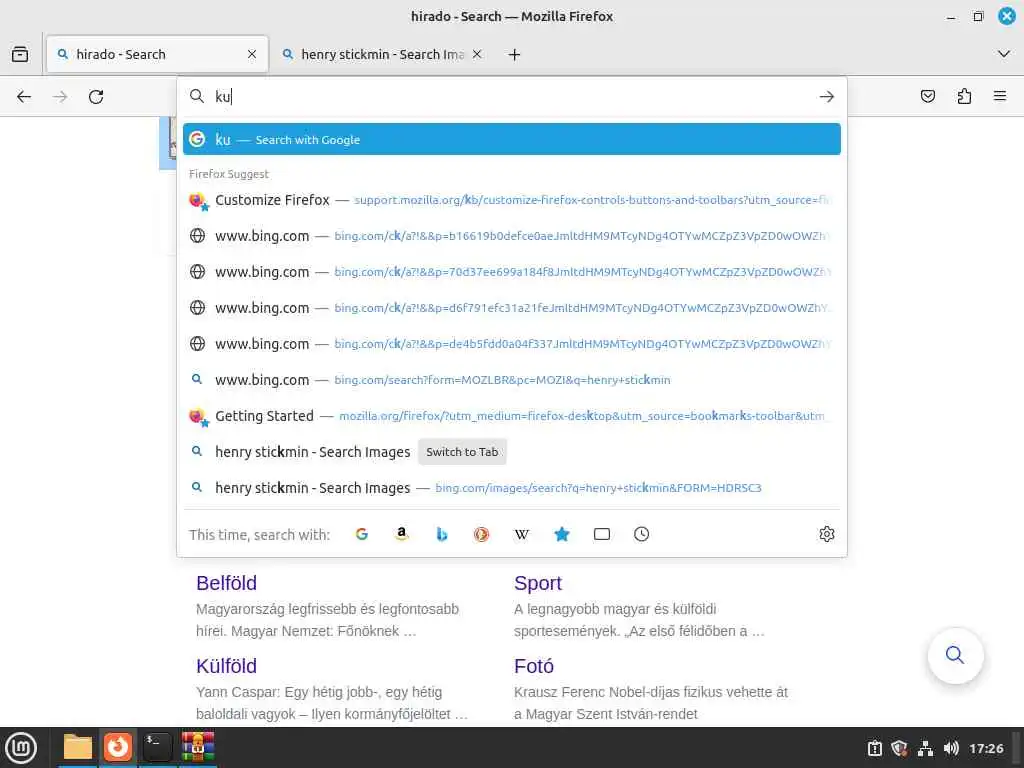Select the Customize Firefox suggestion
1024x768 pixels.
point(511,200)
